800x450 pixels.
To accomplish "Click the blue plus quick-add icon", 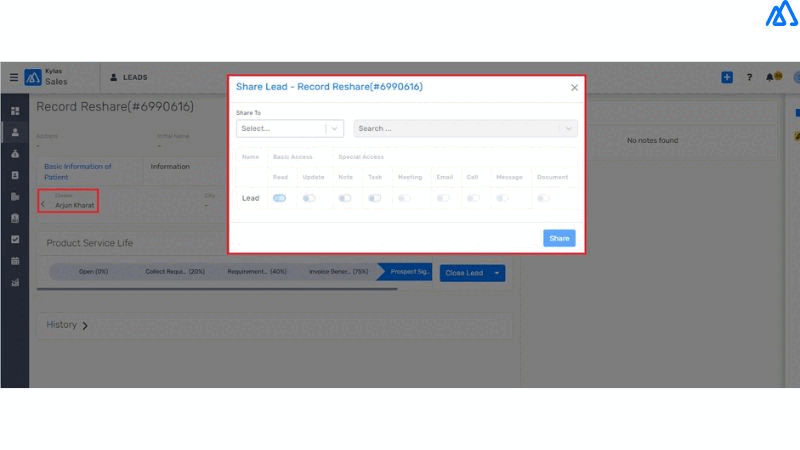I will (x=727, y=77).
